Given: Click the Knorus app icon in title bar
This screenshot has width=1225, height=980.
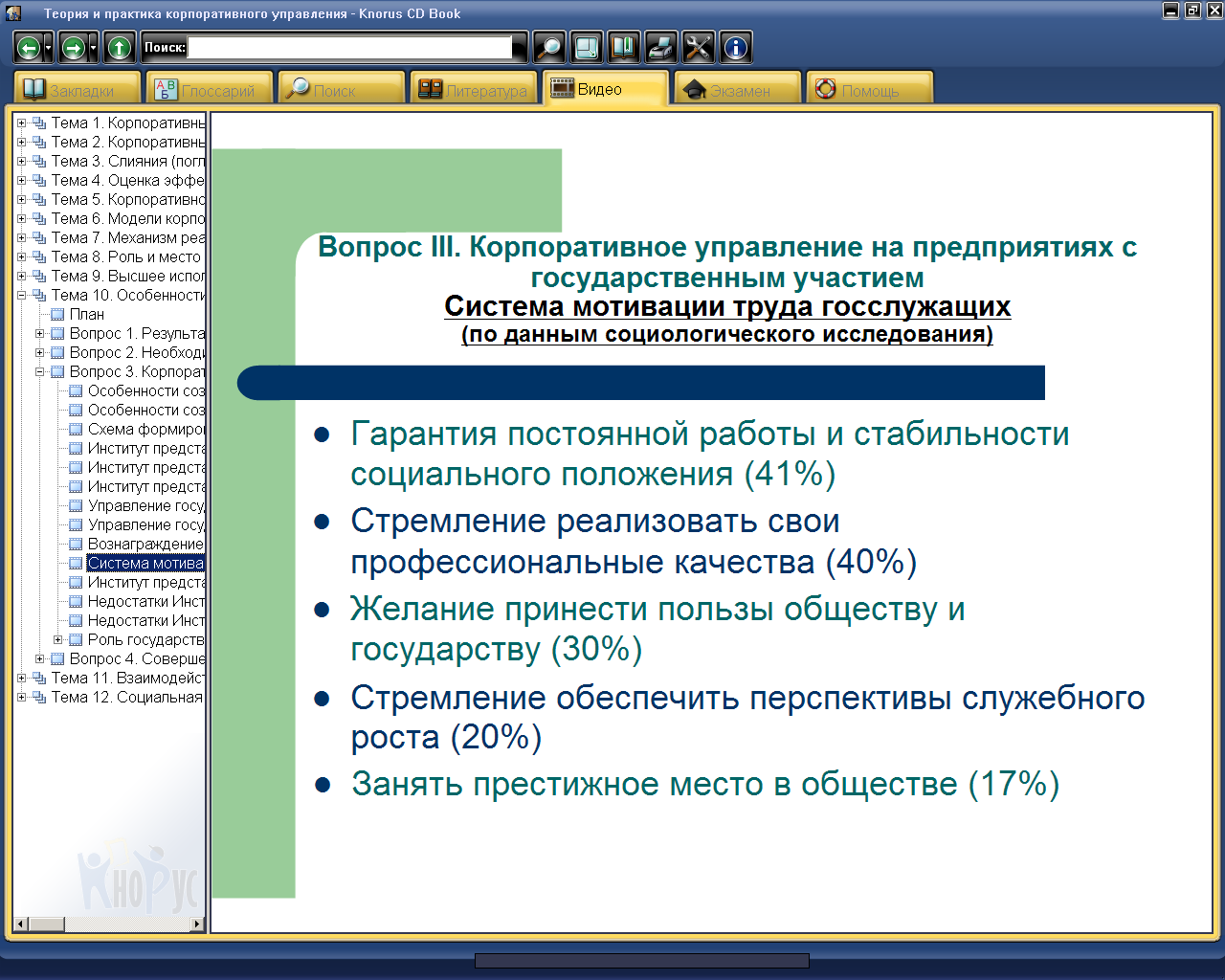Looking at the screenshot, I should tap(12, 12).
